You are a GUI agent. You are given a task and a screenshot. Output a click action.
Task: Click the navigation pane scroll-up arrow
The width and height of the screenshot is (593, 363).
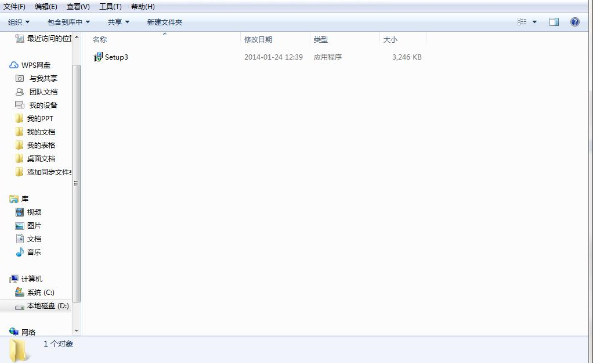click(76, 37)
